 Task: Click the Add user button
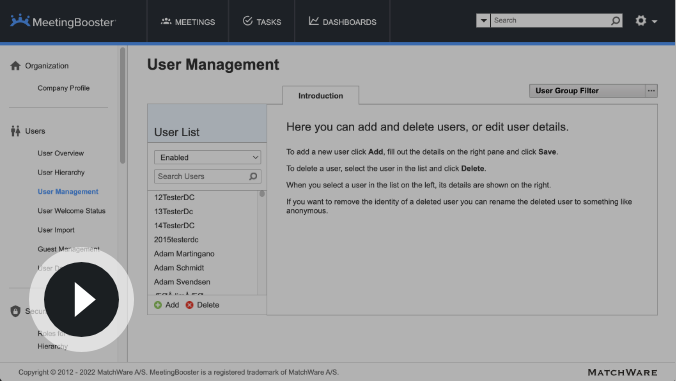click(166, 305)
